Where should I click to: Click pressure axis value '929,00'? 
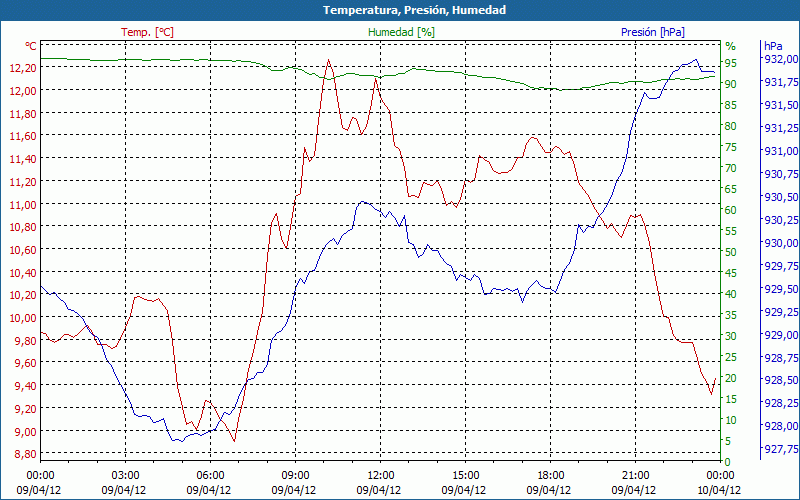[x=779, y=334]
